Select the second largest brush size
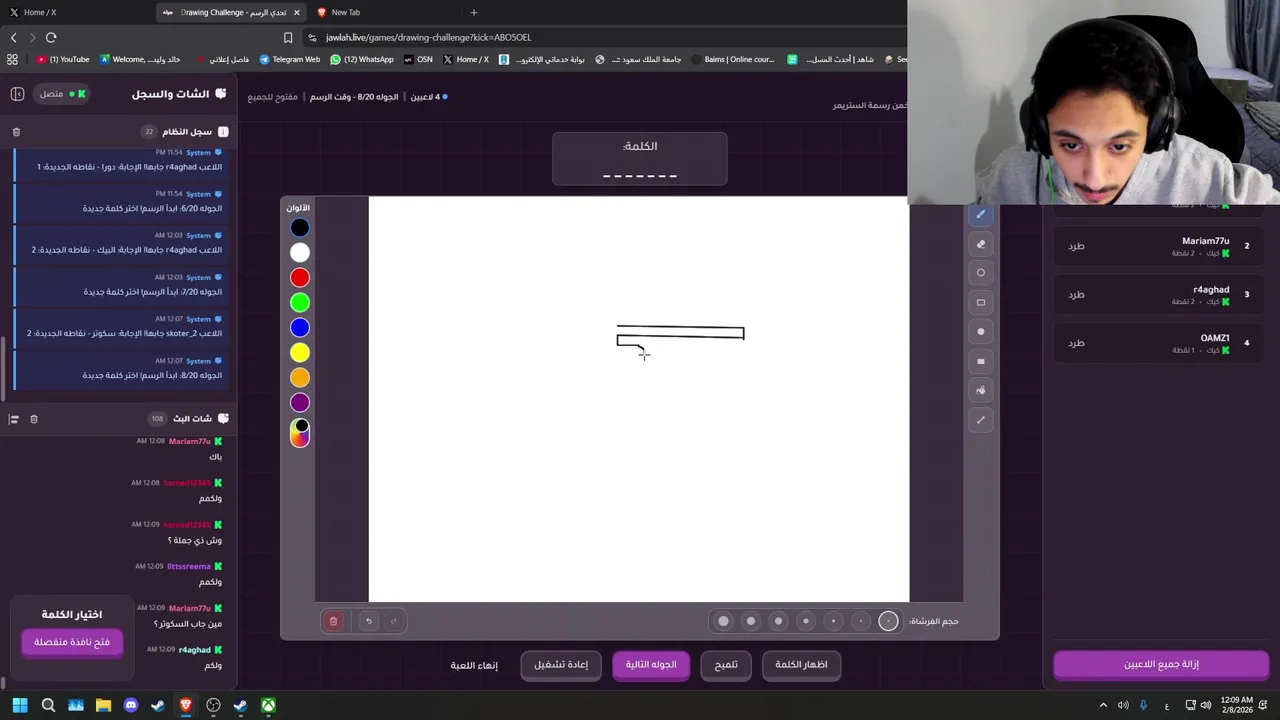The height and width of the screenshot is (720, 1280). coord(751,621)
